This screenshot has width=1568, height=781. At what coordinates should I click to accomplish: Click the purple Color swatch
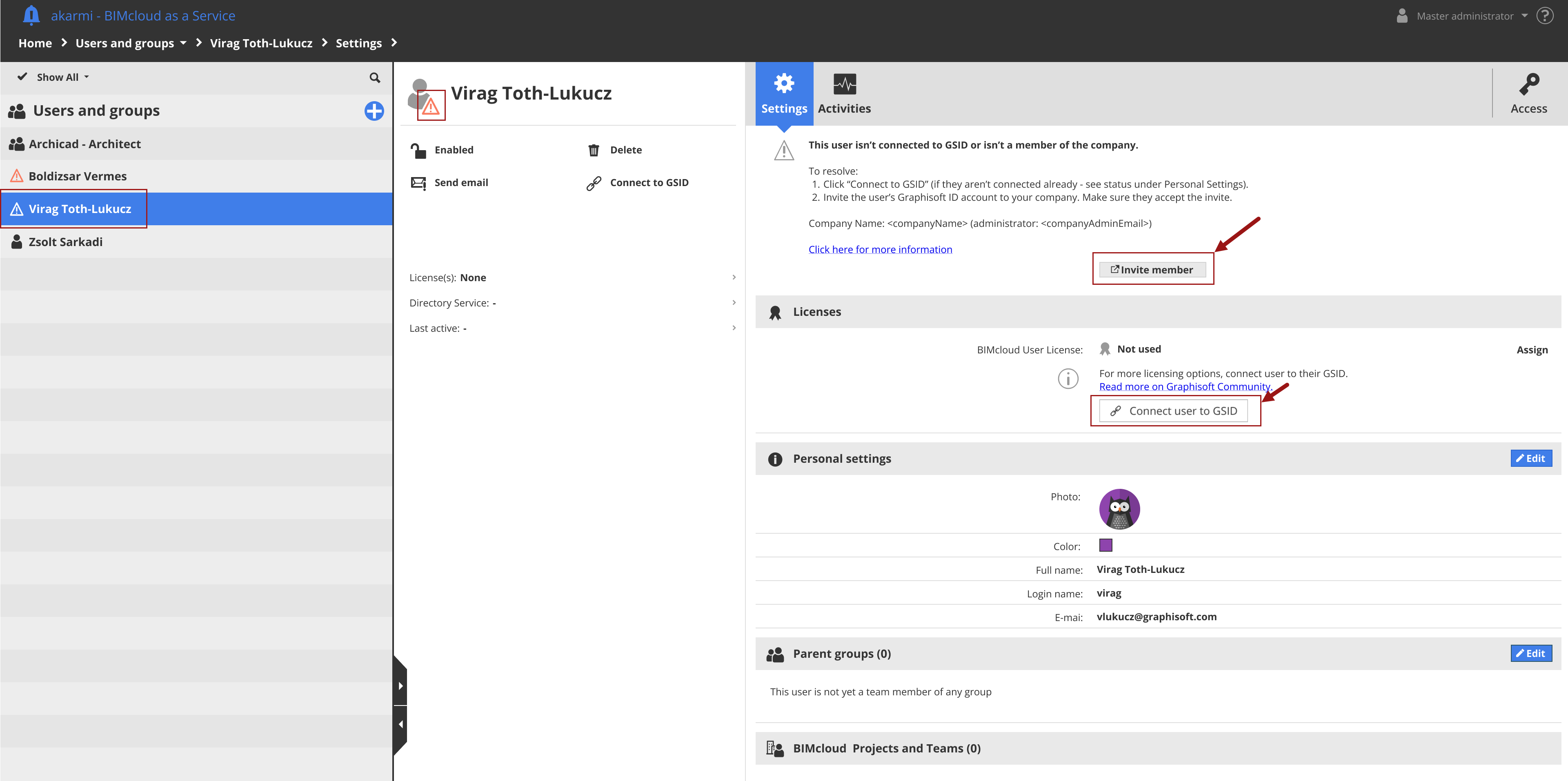pos(1105,545)
